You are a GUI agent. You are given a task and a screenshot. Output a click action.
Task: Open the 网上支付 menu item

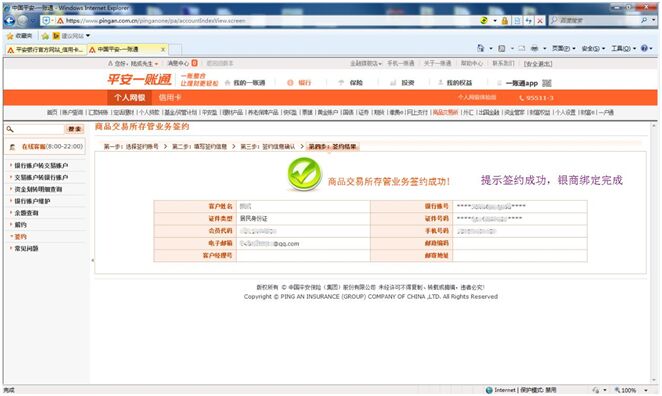click(x=417, y=112)
